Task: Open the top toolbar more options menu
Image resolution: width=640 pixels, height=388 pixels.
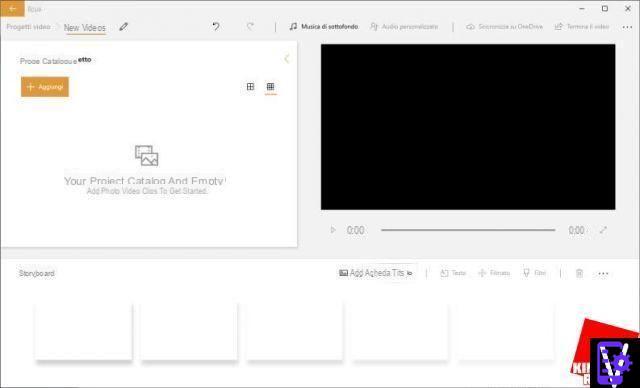Action: 627,27
